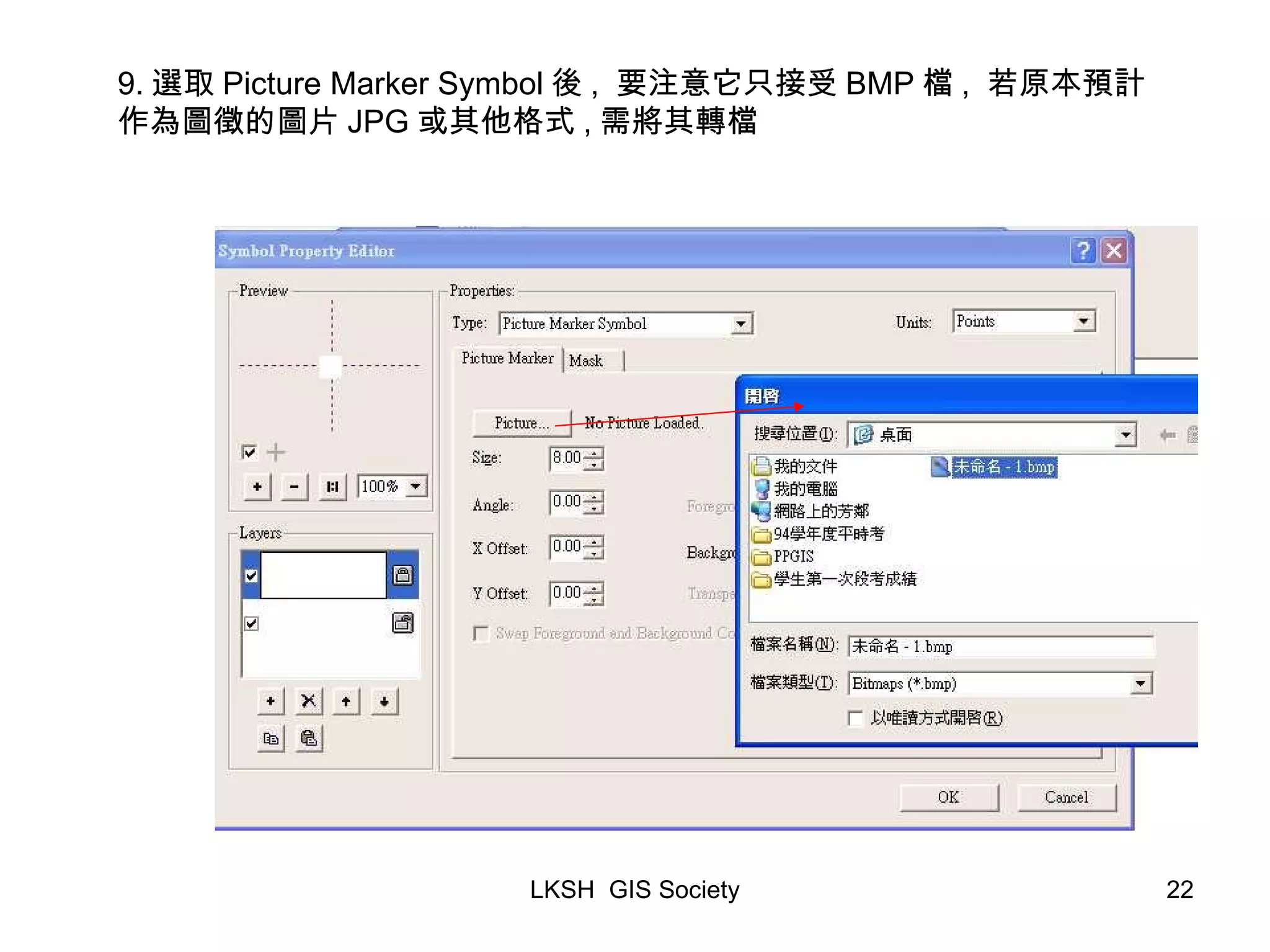Click the back arrow in the open dialog
Viewport: 1270px width, 952px height.
[x=1168, y=435]
